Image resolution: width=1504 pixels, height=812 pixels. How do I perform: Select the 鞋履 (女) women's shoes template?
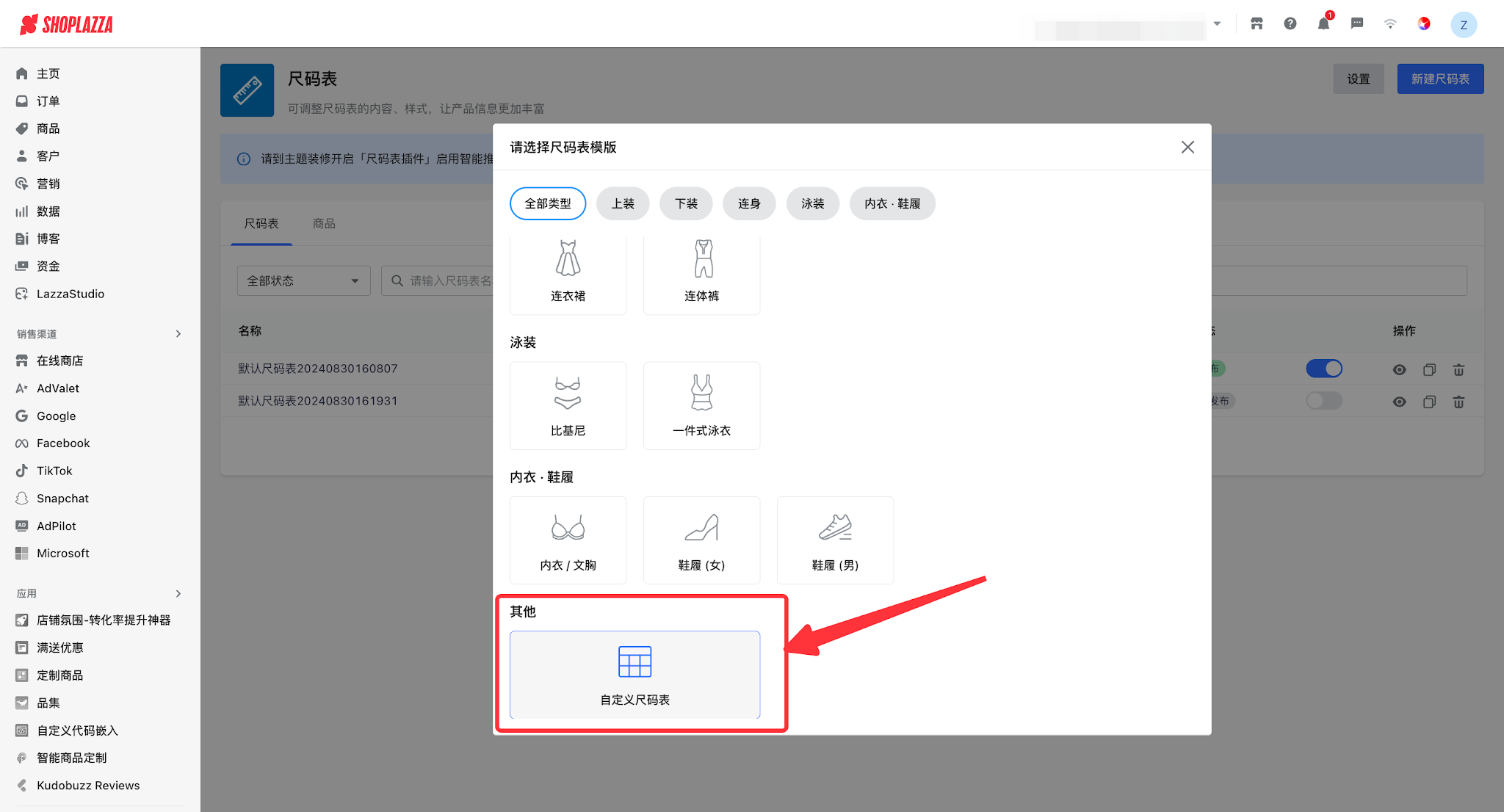pos(701,540)
